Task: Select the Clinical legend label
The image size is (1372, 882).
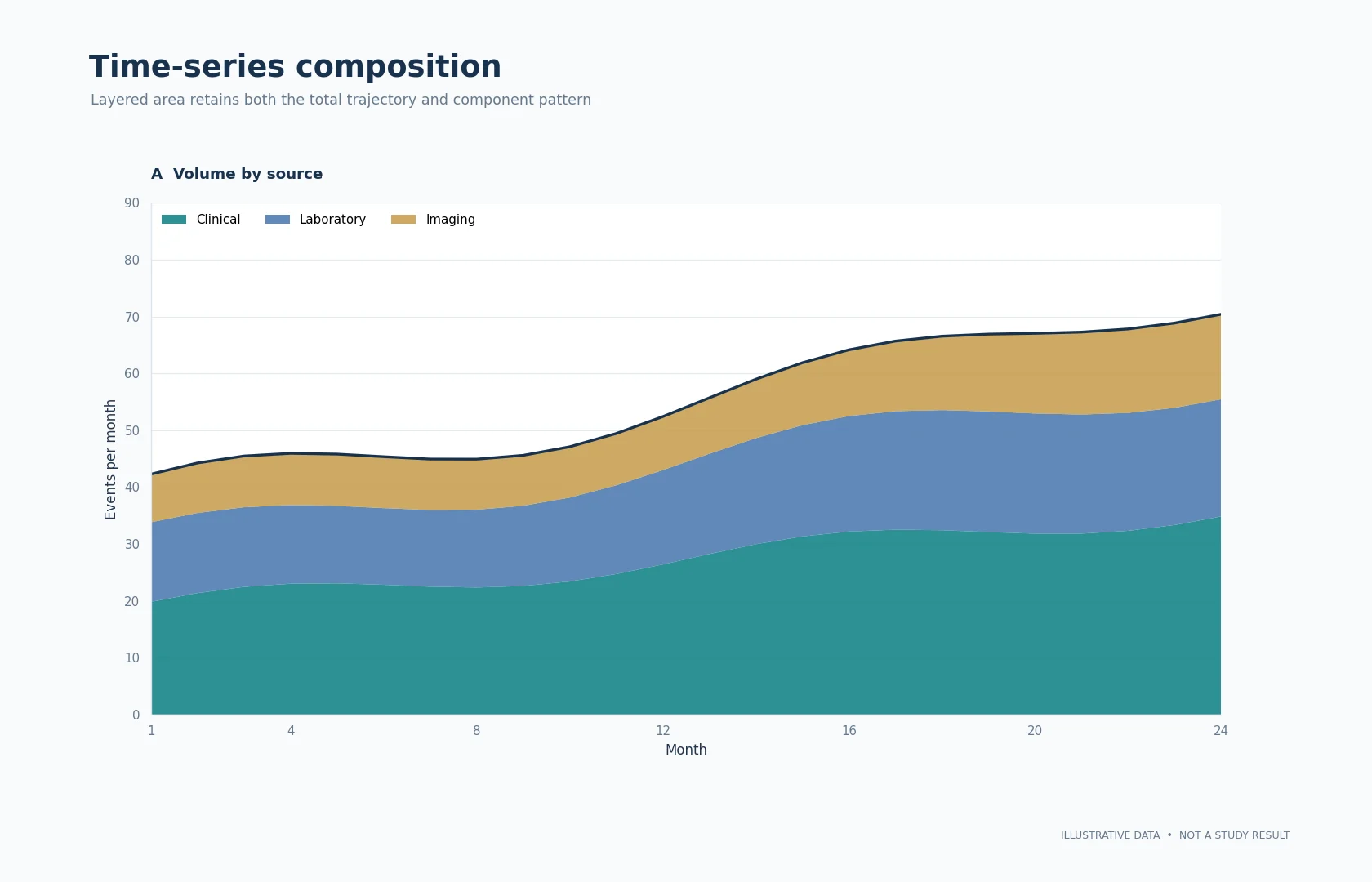Action: click(218, 220)
